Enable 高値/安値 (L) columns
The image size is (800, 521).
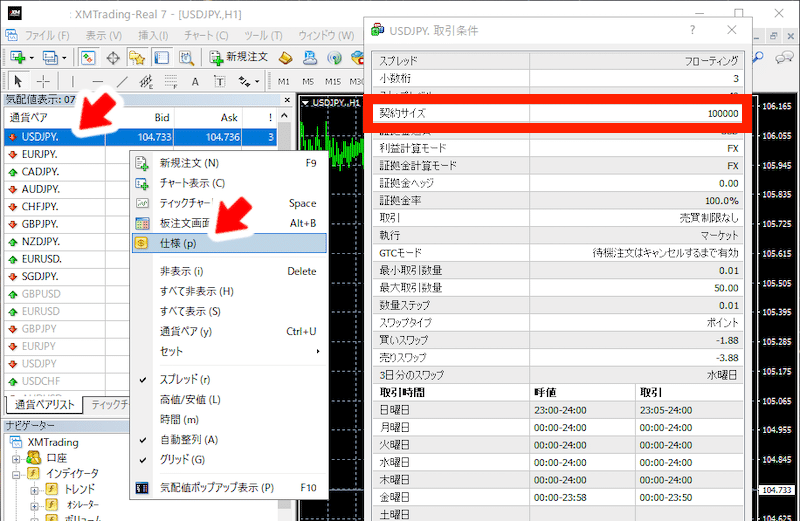(x=190, y=400)
